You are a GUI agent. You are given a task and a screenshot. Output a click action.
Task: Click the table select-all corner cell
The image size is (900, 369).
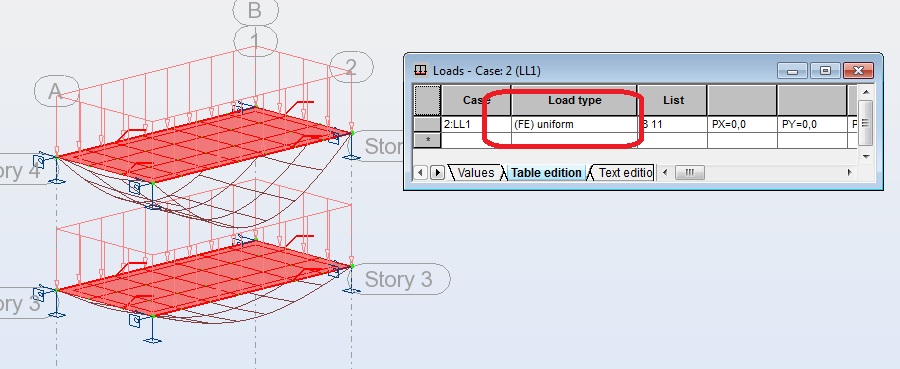[428, 100]
